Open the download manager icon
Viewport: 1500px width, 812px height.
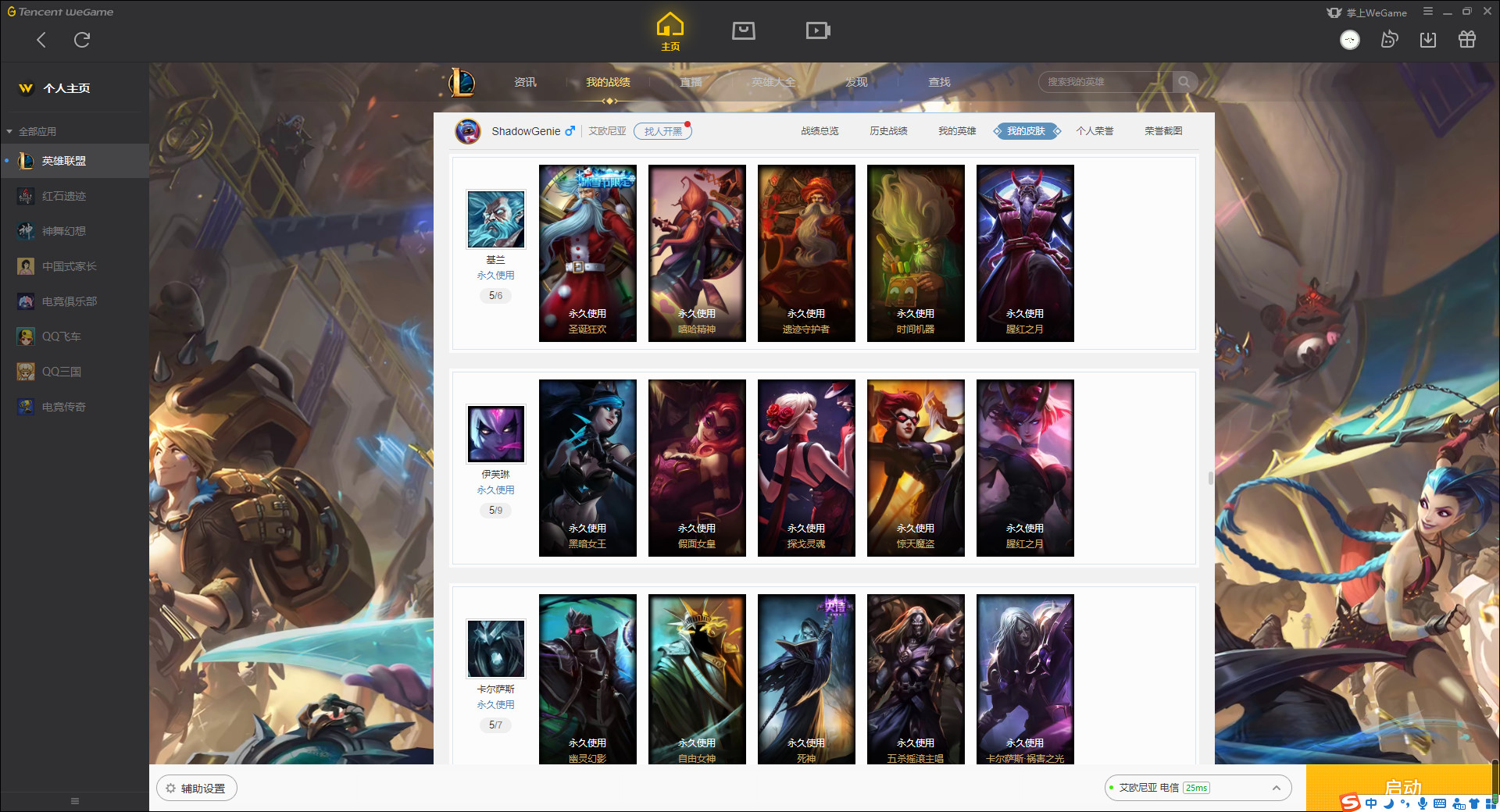tap(1428, 40)
